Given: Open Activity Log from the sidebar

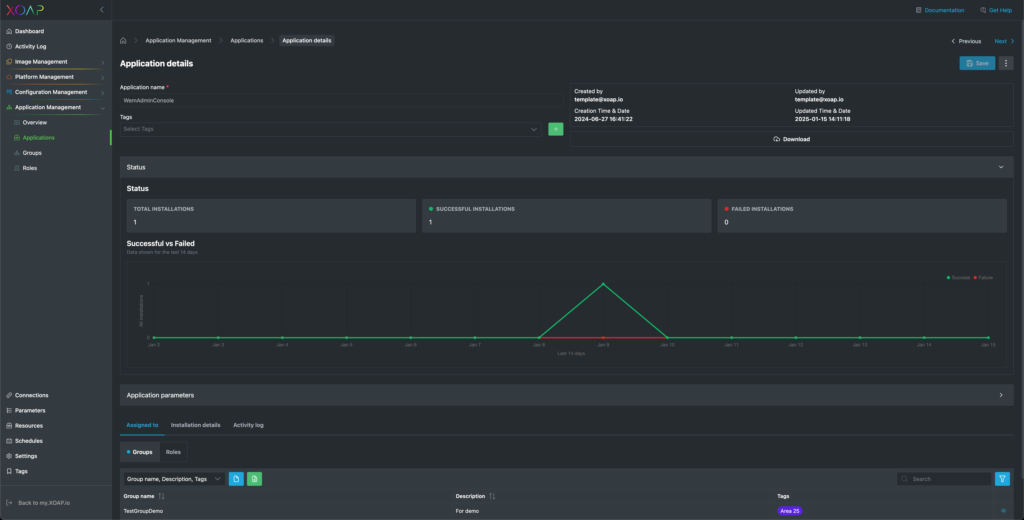Looking at the screenshot, I should (30, 46).
